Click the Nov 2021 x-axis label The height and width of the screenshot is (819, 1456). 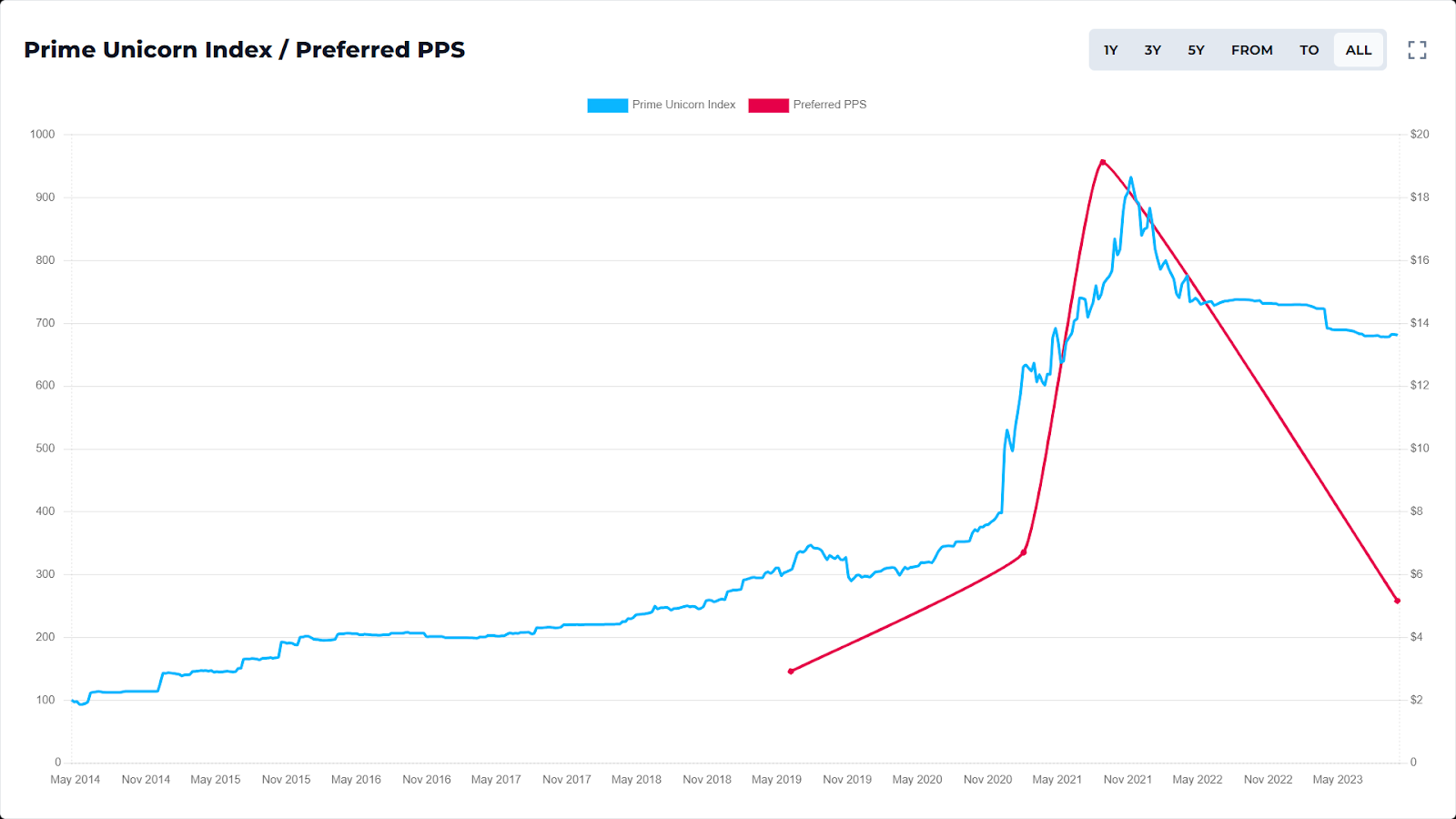pos(1127,780)
